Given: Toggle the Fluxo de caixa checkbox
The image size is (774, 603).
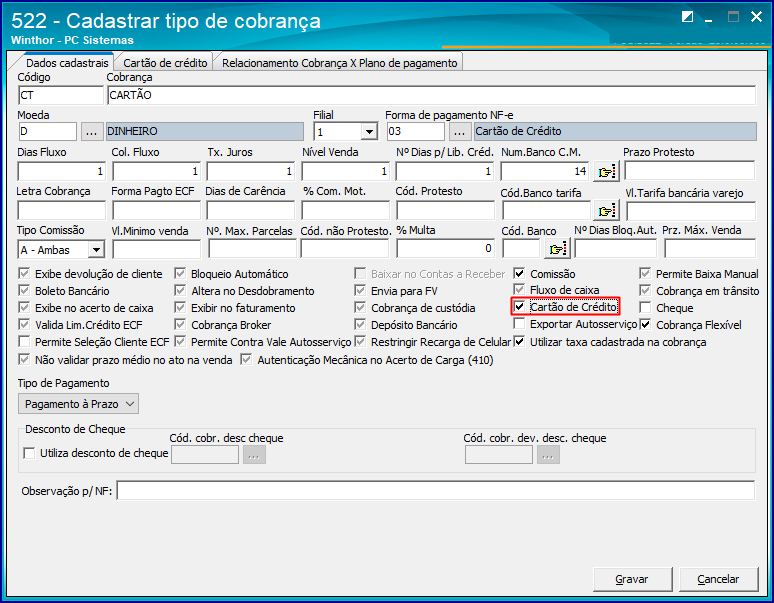Looking at the screenshot, I should [x=519, y=289].
